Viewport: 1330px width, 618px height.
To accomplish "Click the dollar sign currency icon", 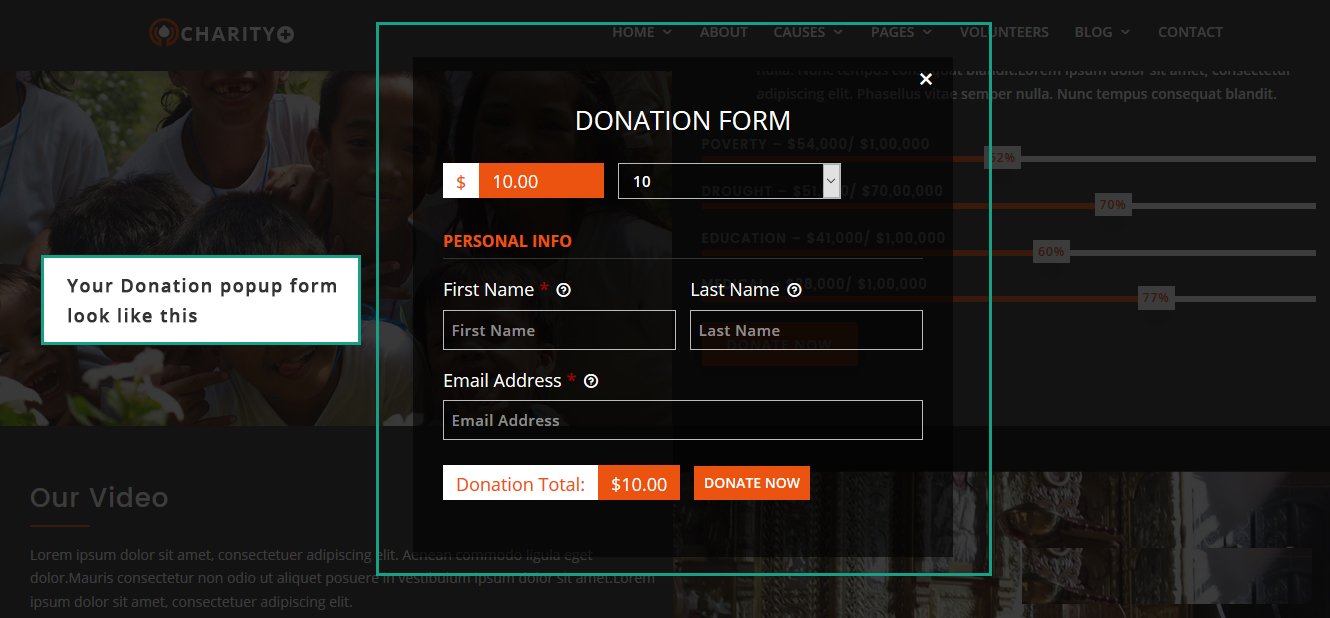I will [x=461, y=181].
